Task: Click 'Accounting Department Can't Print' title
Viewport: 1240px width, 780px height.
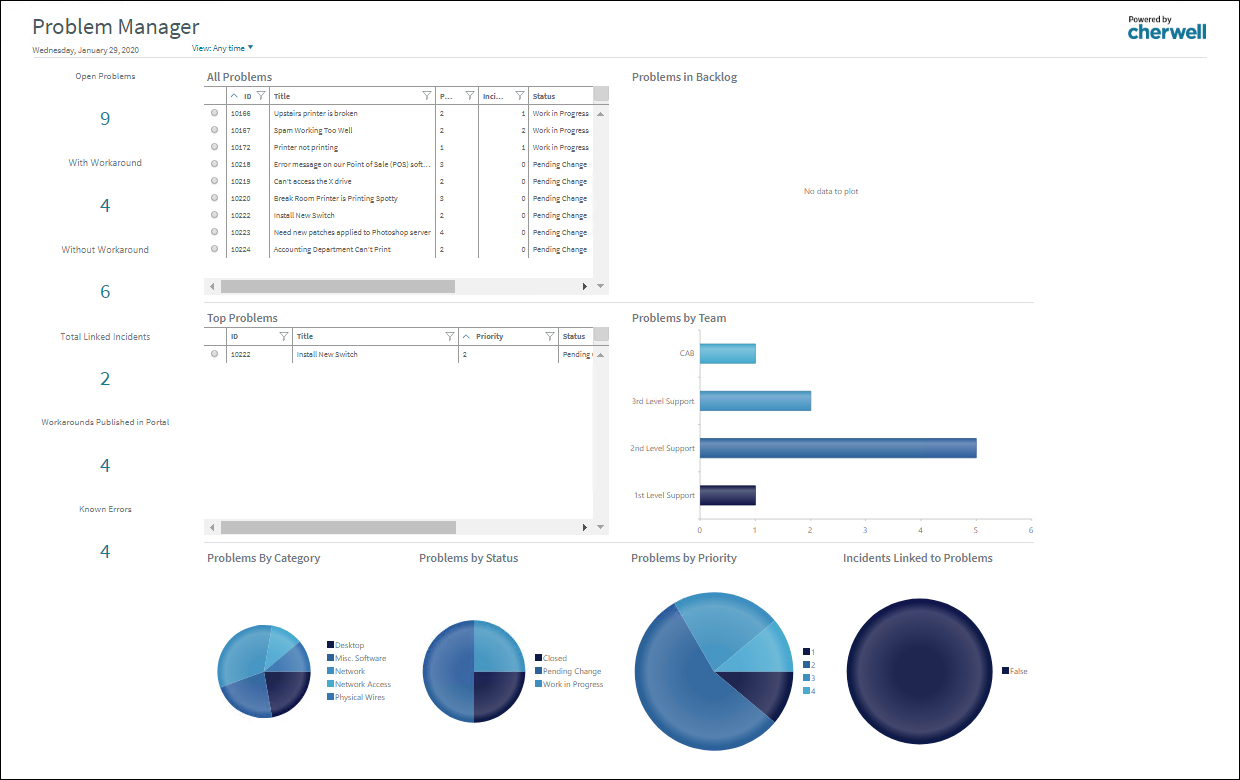Action: coord(332,249)
